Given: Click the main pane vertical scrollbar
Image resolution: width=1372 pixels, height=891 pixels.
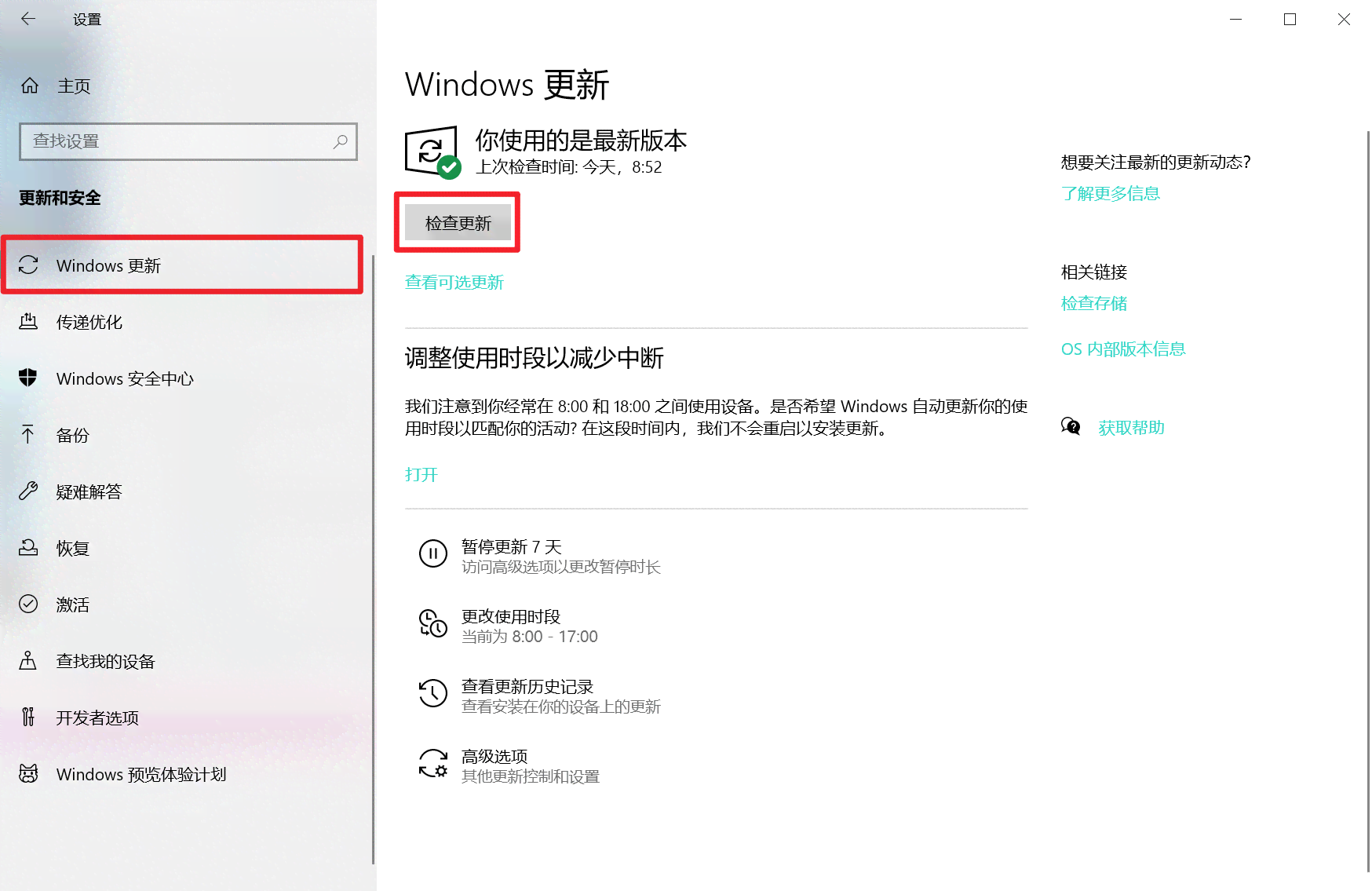Looking at the screenshot, I should pos(1368,501).
